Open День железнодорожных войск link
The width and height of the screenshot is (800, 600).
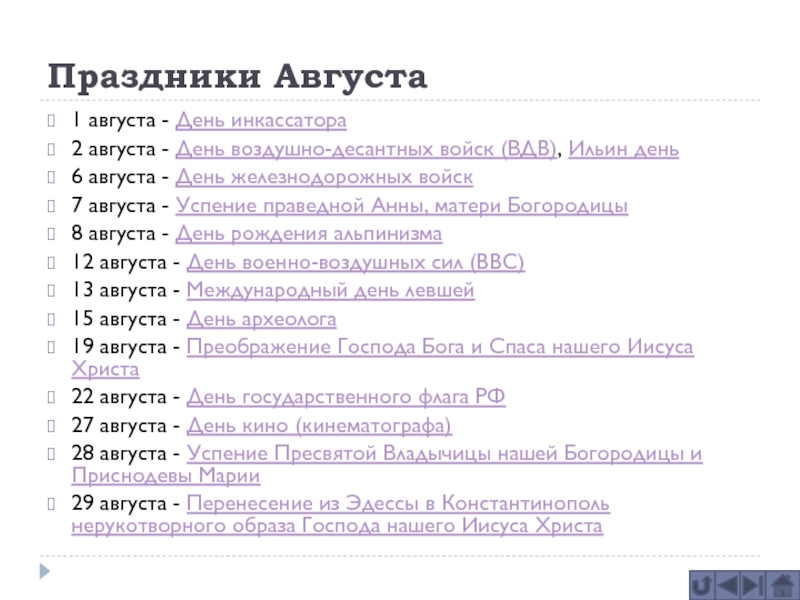324,178
